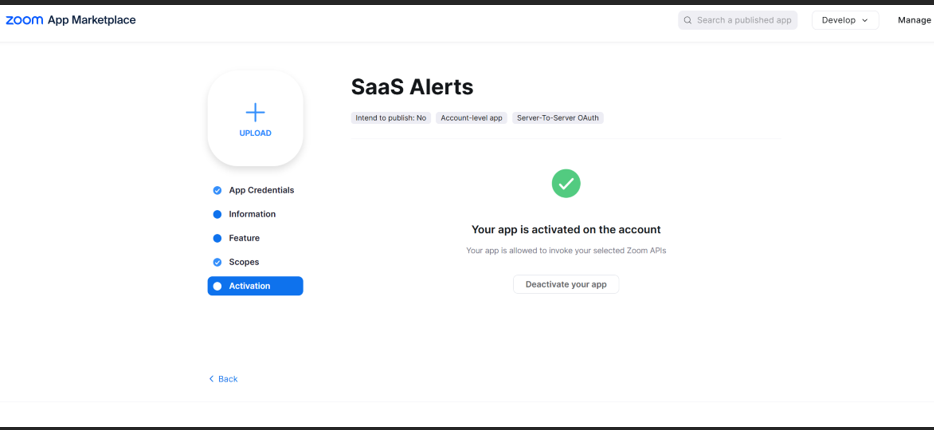Screen dimensions: 934x430
Task: Click the Activation step circle indicator
Action: pos(217,286)
